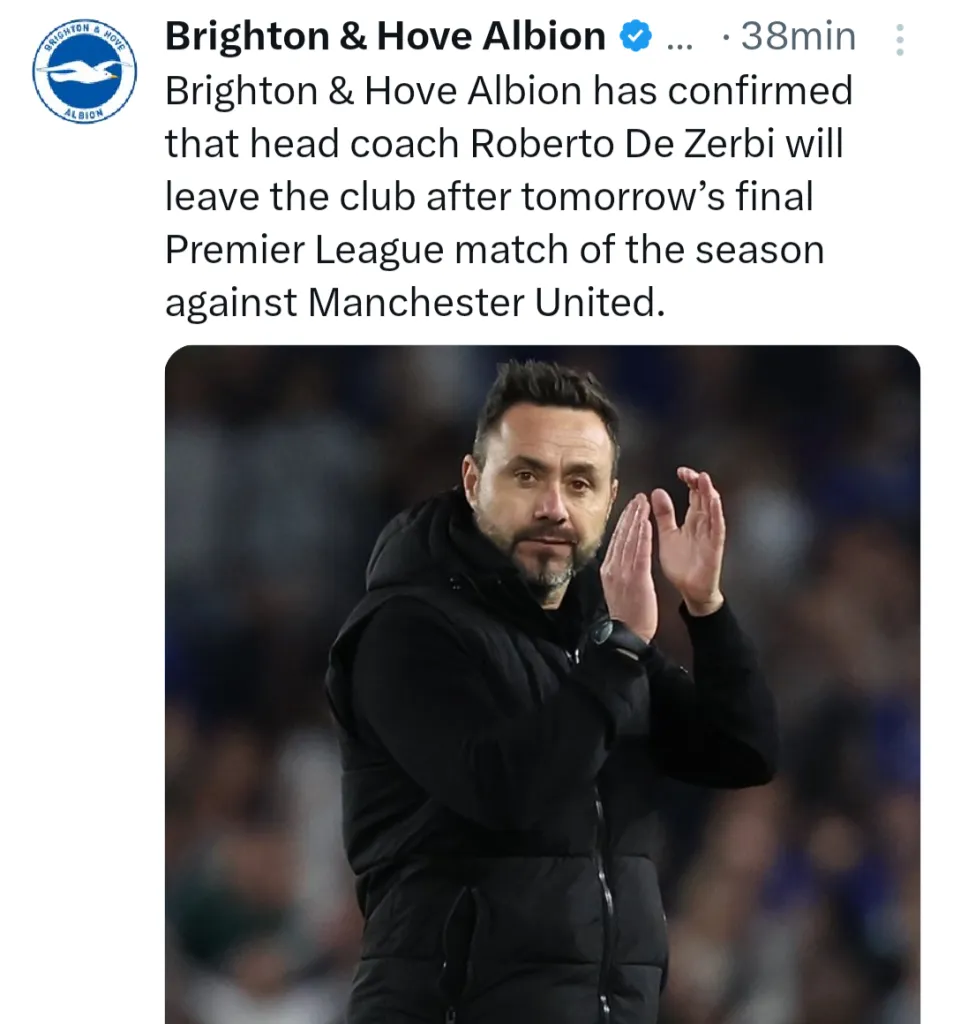Open the Brighton & Hove Albion crest avatar

tap(84, 71)
